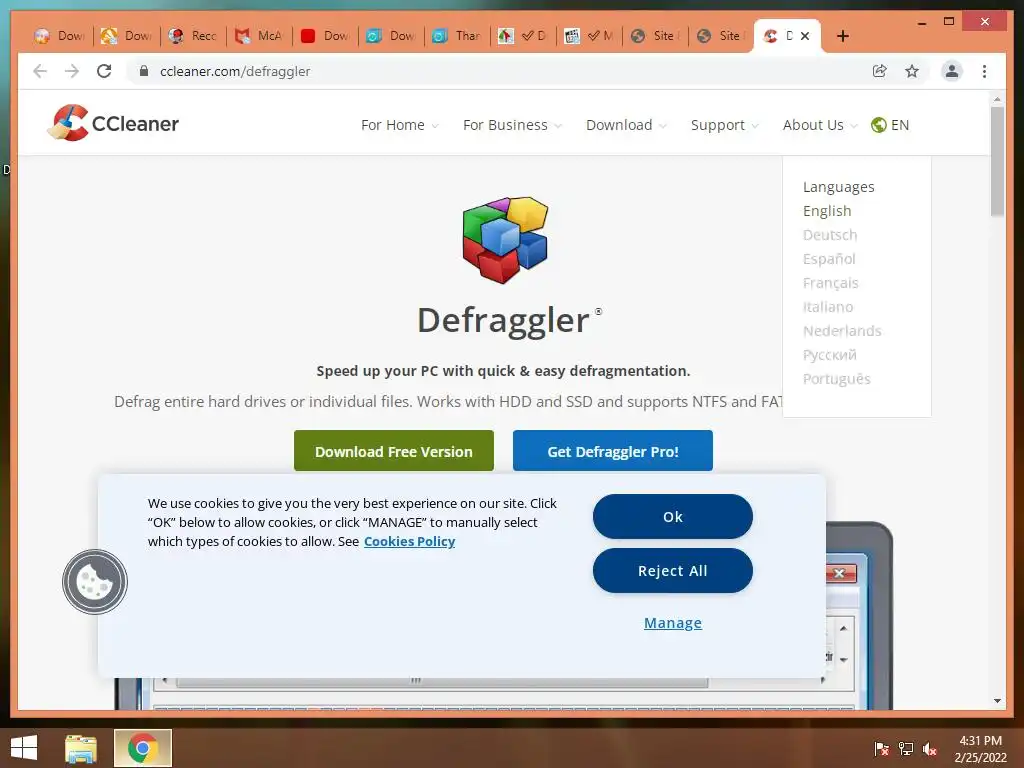Click the page vertical scrollbar thumb
Image resolution: width=1024 pixels, height=768 pixels.
(997, 161)
